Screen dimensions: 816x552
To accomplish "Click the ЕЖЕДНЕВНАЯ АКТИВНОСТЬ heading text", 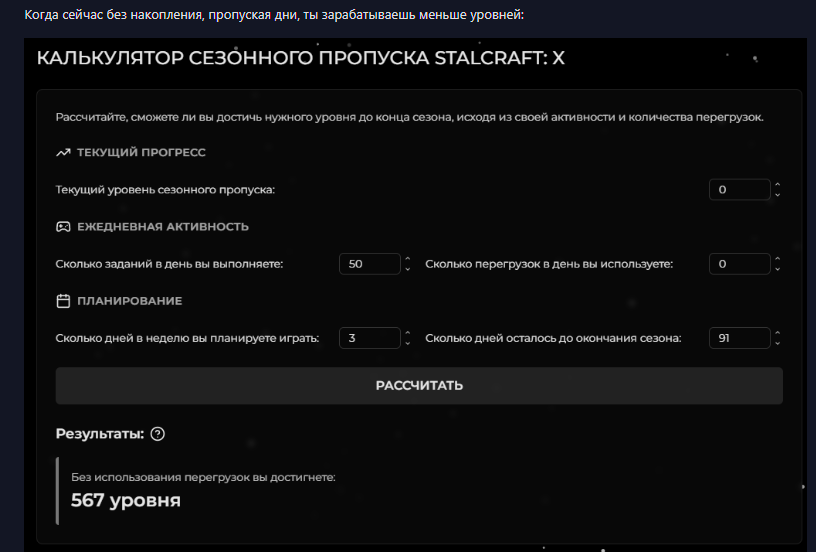I will tap(163, 227).
